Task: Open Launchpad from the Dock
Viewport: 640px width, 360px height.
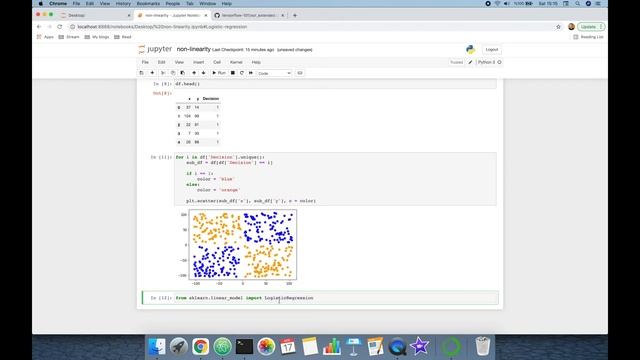Action: 179,347
